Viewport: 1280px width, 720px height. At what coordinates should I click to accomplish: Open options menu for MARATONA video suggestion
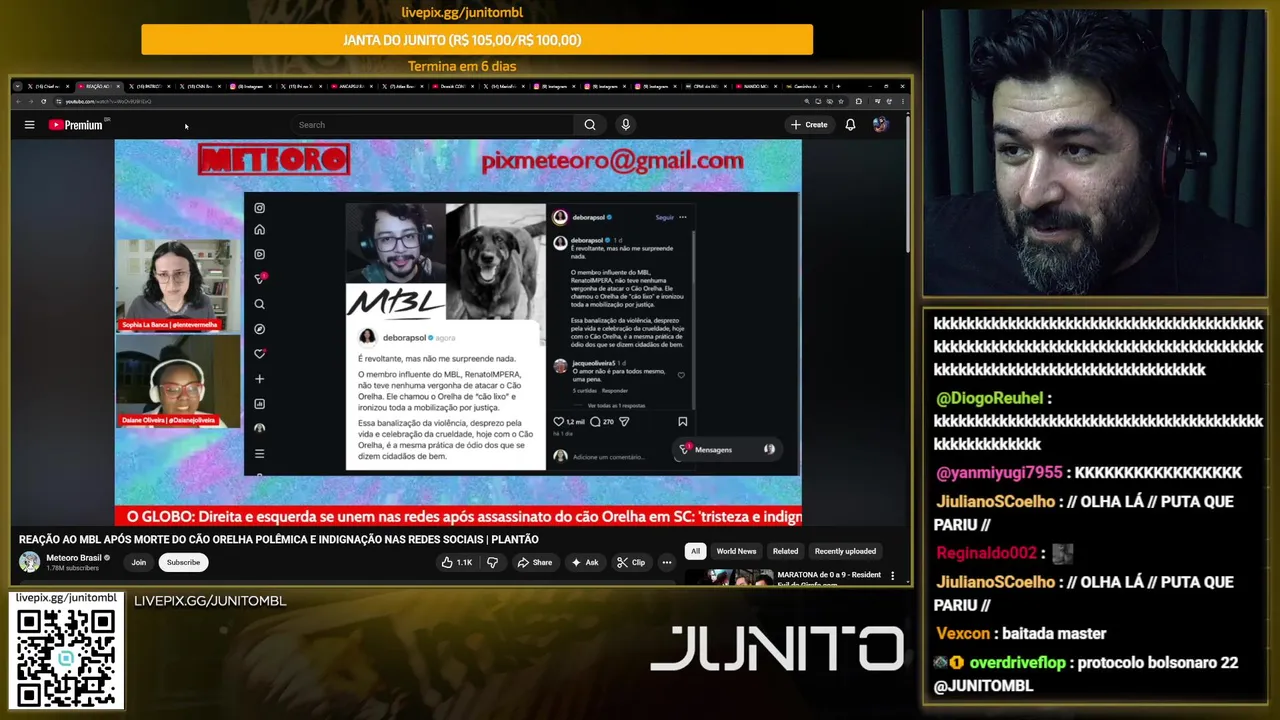[x=893, y=576]
